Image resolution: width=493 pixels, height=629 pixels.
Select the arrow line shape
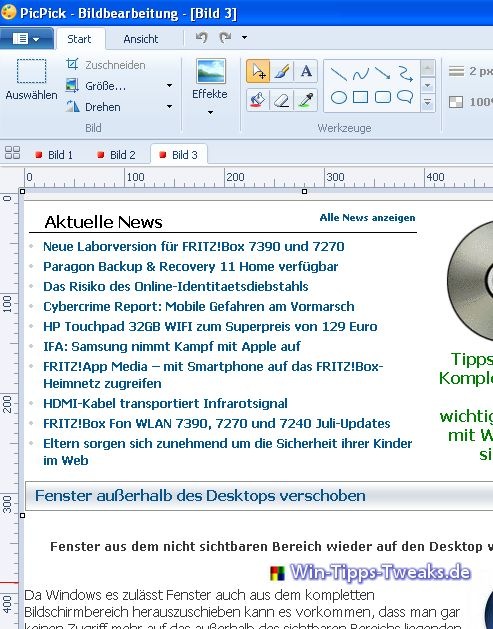[382, 74]
